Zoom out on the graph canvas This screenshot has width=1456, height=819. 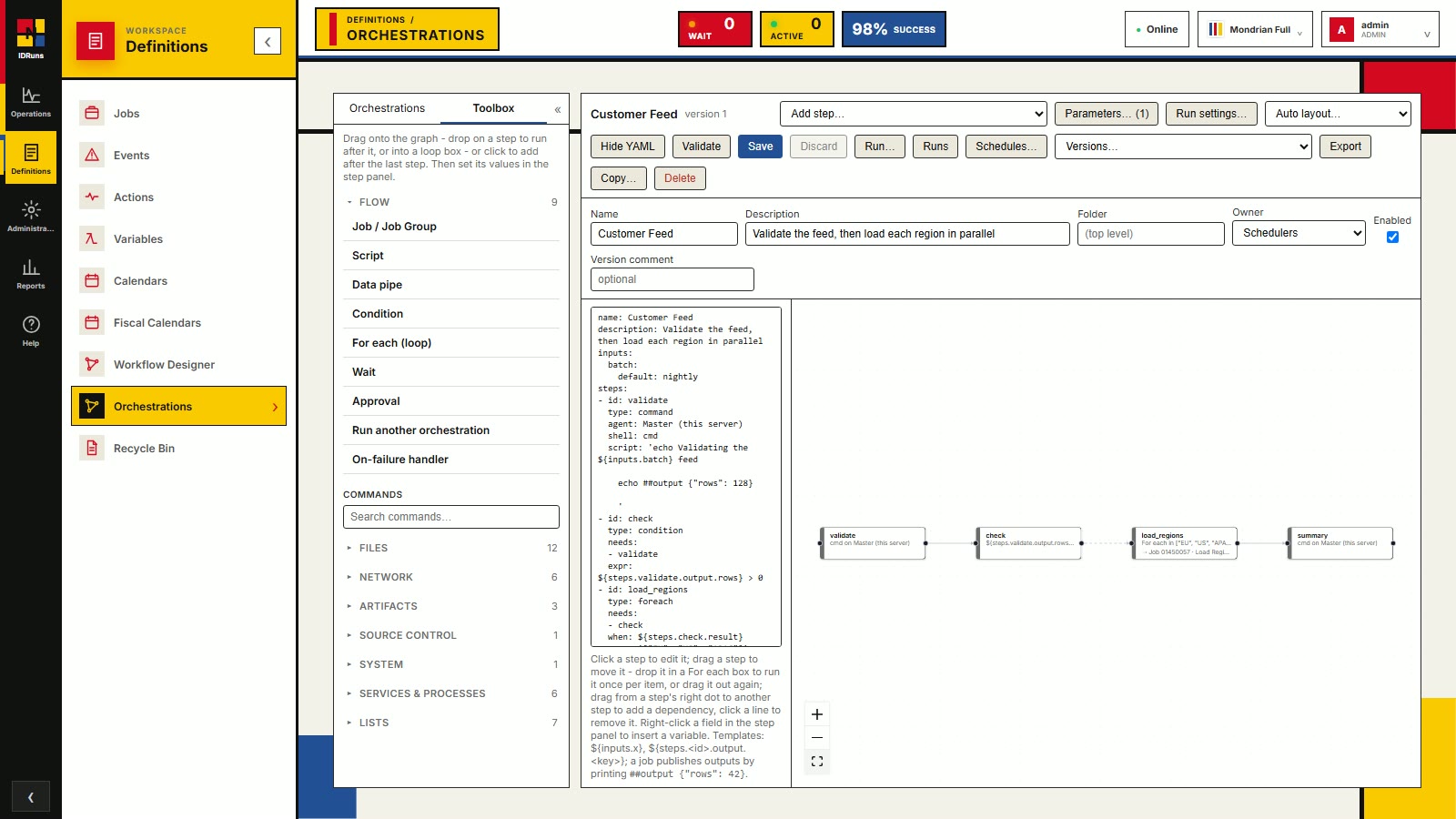tap(817, 738)
